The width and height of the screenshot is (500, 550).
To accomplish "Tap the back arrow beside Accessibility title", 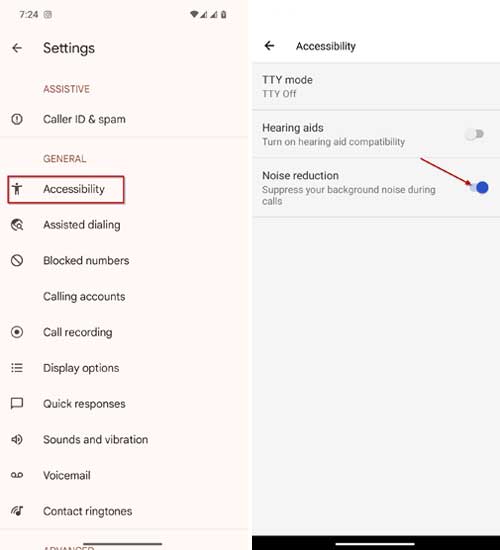I will point(269,46).
